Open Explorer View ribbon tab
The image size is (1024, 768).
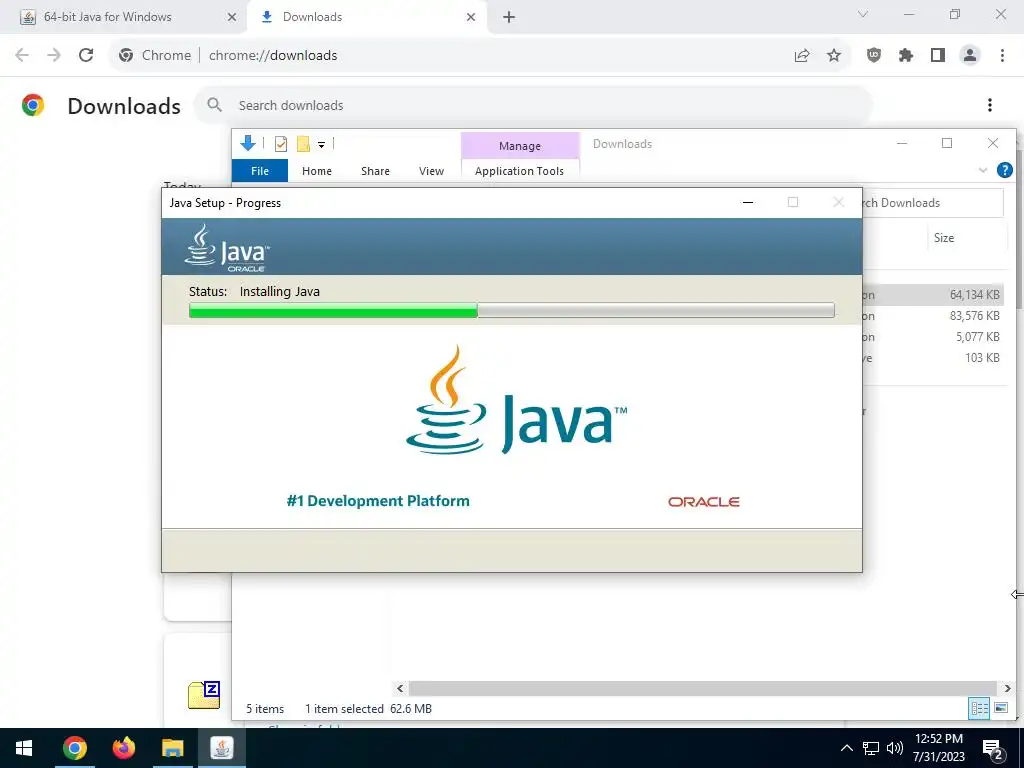point(431,171)
